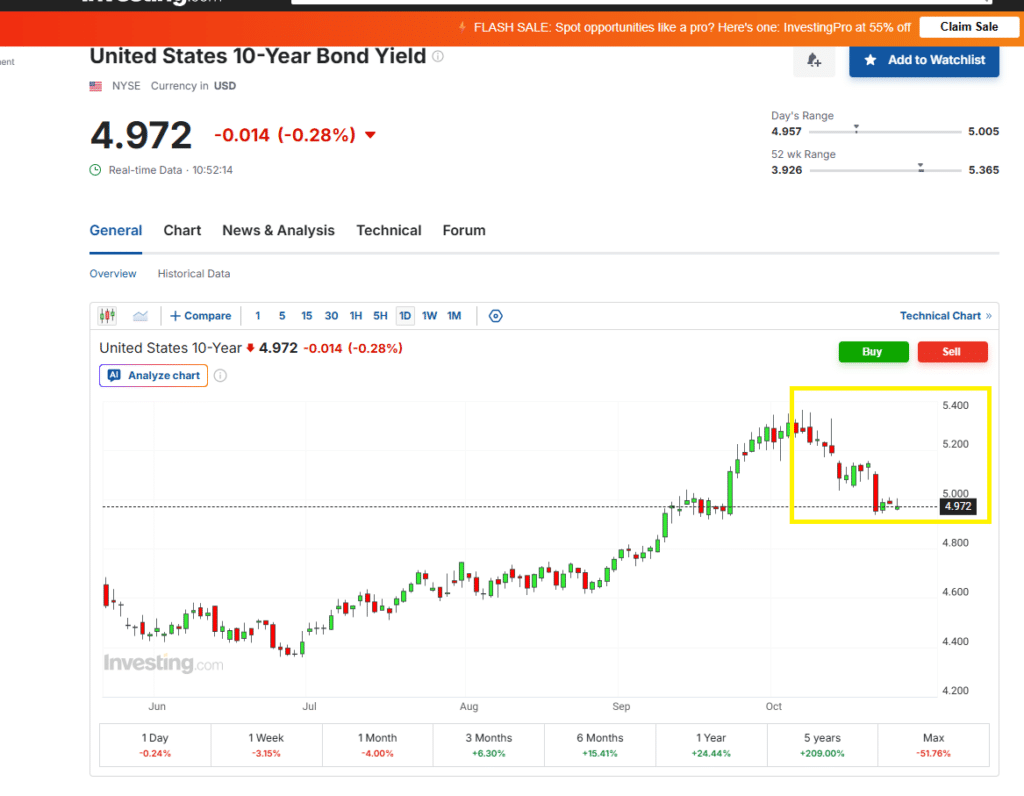Screen dimensions: 1024x796
Task: Select the candlestick chart type icon
Action: coord(107,316)
